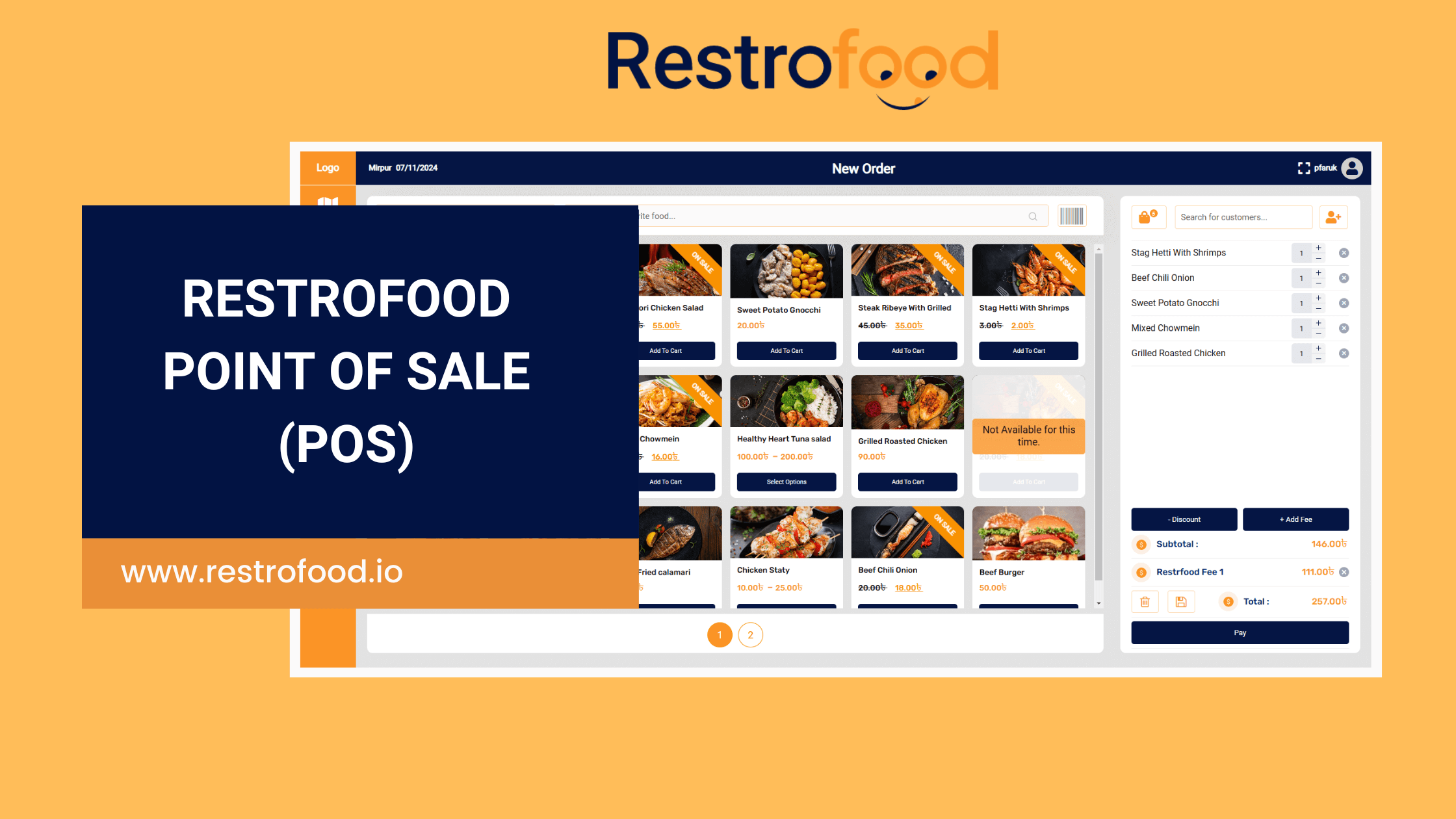Screen dimensions: 1456x819
Task: Select page 2 pagination tab
Action: 751,634
